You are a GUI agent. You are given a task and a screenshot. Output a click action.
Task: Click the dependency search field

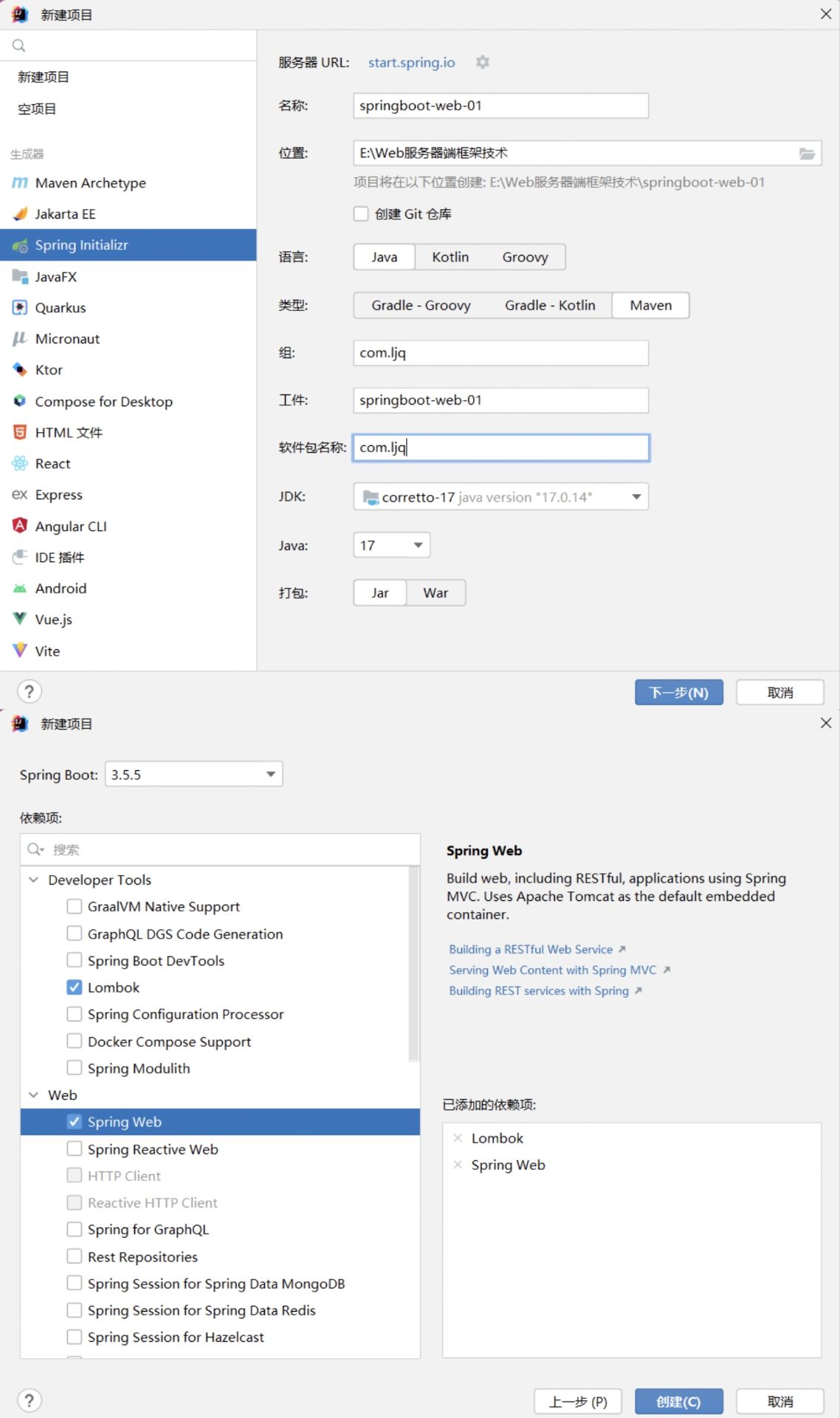pyautogui.click(x=220, y=849)
